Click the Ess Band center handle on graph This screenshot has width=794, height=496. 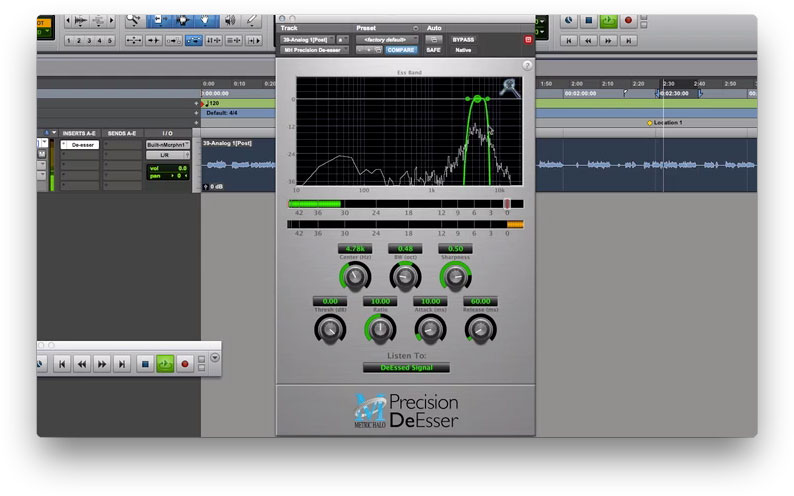coord(477,99)
